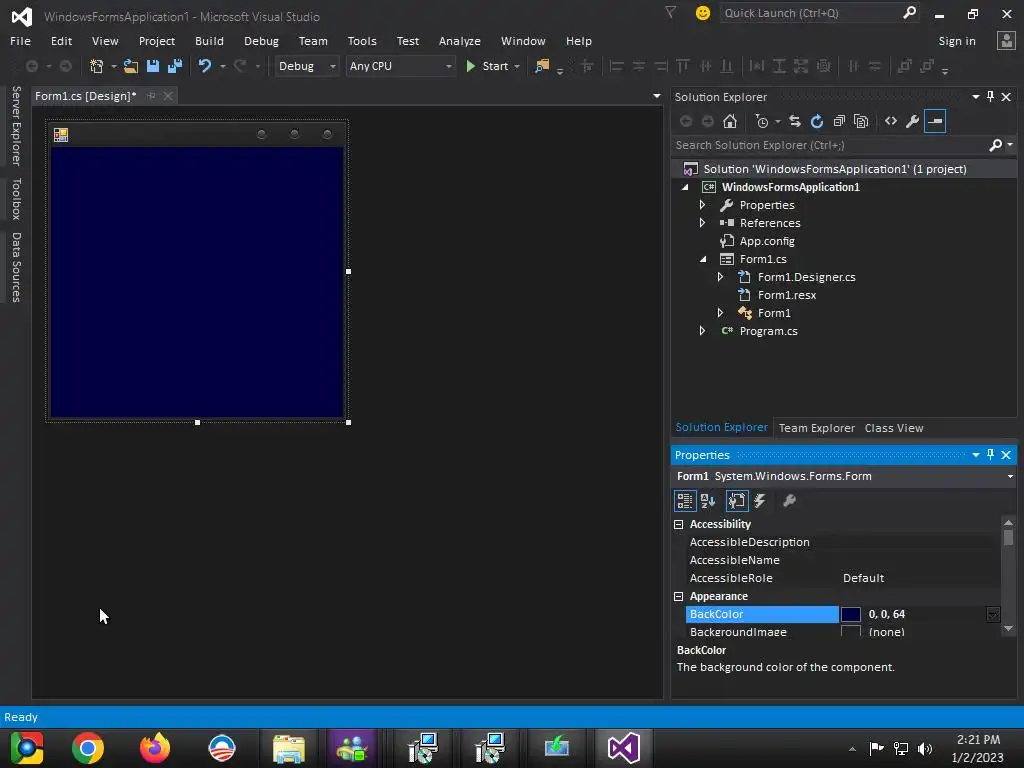
Task: Click the feedback smiley face icon
Action: 703,13
